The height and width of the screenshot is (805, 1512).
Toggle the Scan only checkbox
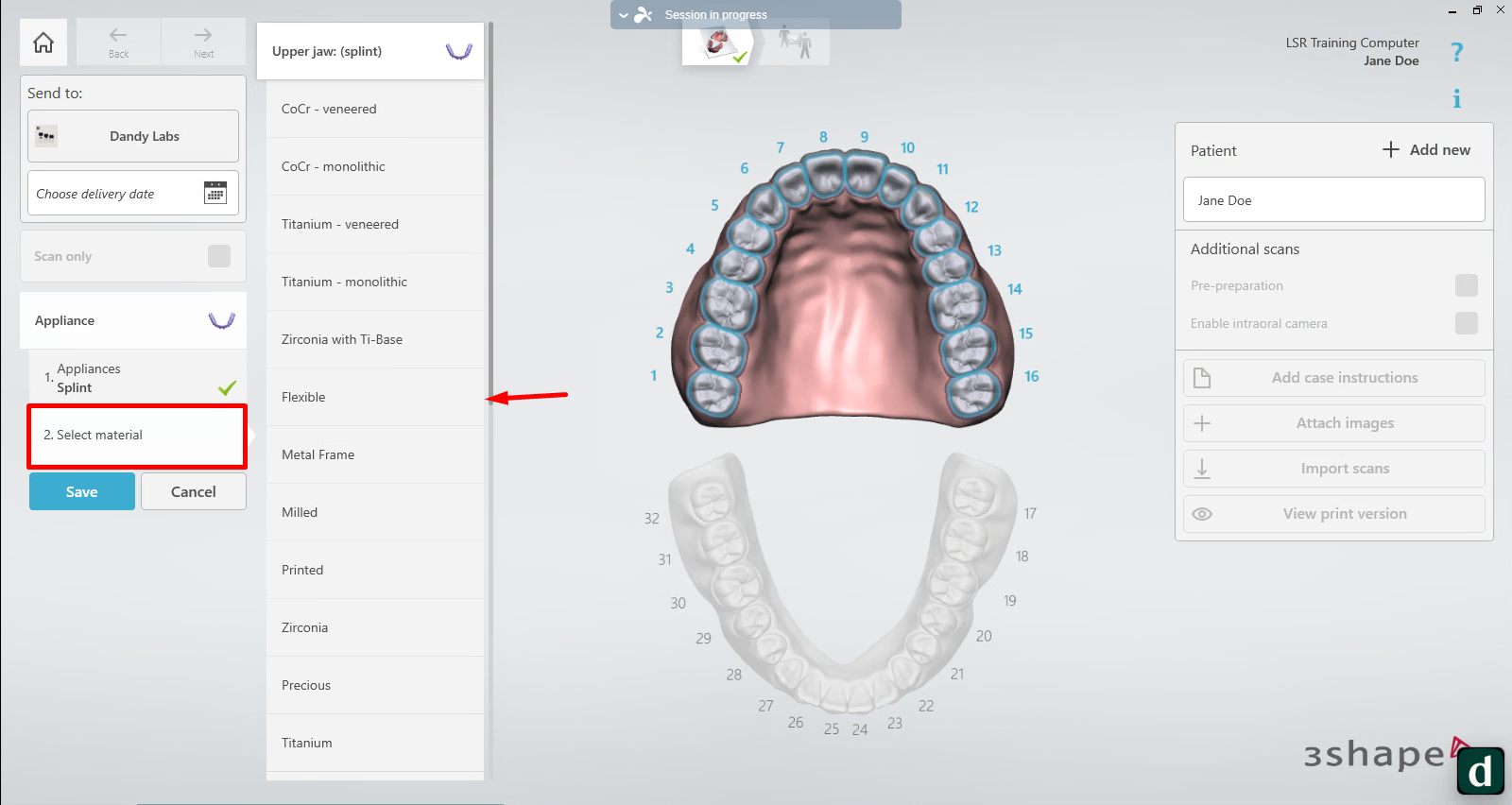coord(218,256)
